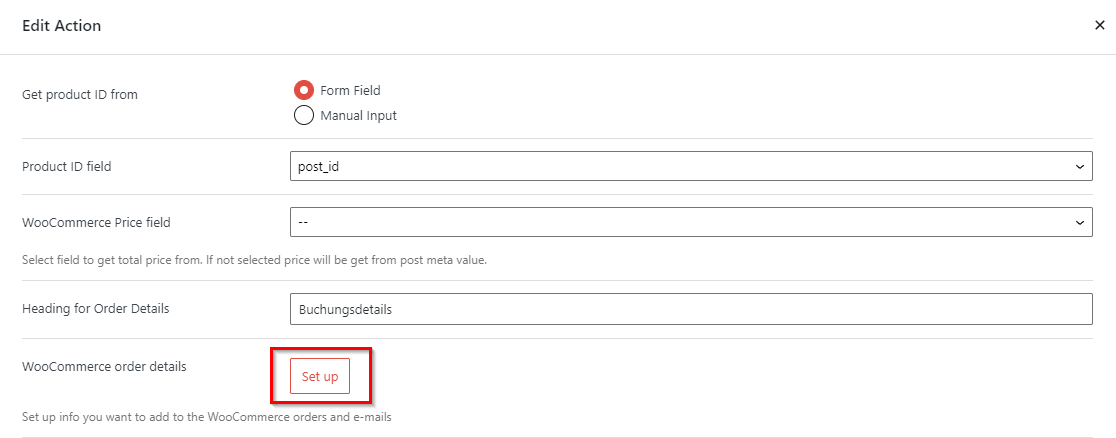1116x438 pixels.
Task: Click the "Buchungsdetails" text in the heading field
Action: [345, 309]
